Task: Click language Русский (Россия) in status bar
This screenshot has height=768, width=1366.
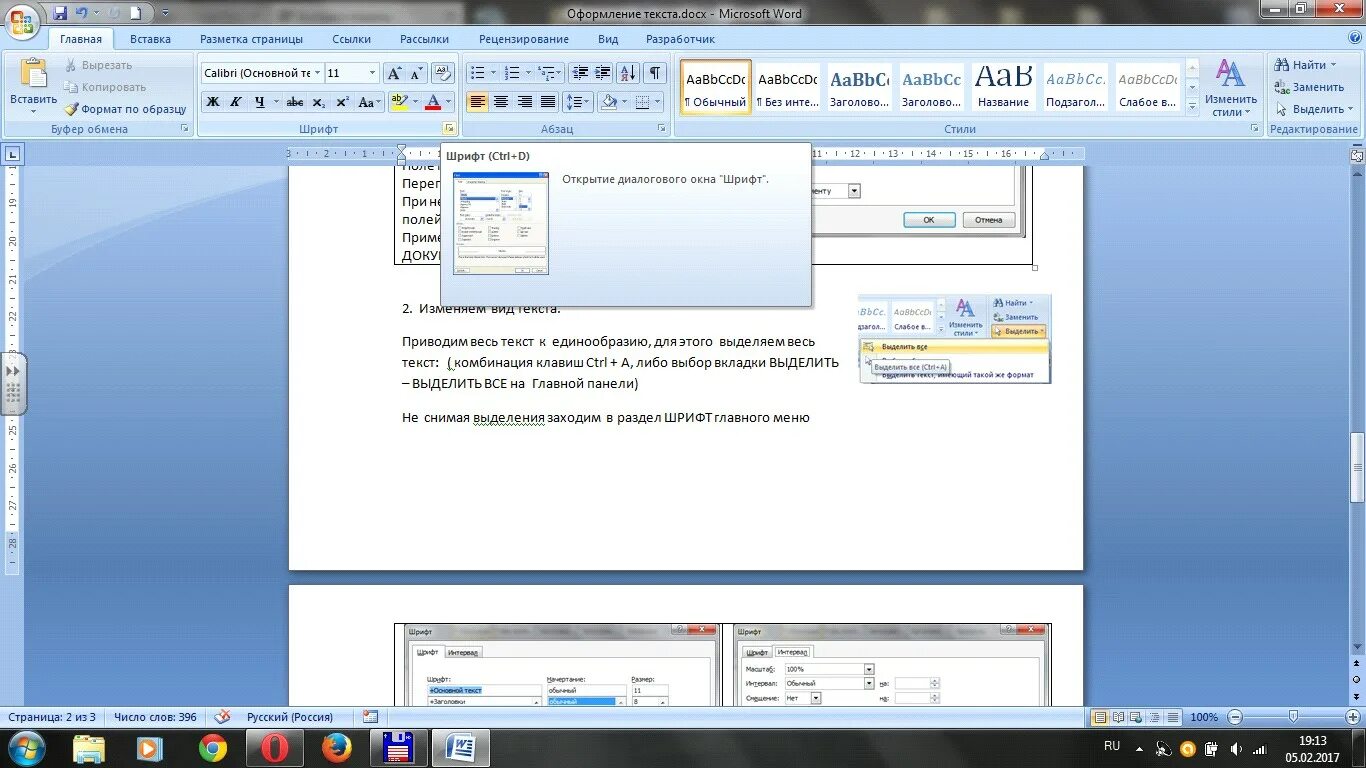Action: coord(290,717)
